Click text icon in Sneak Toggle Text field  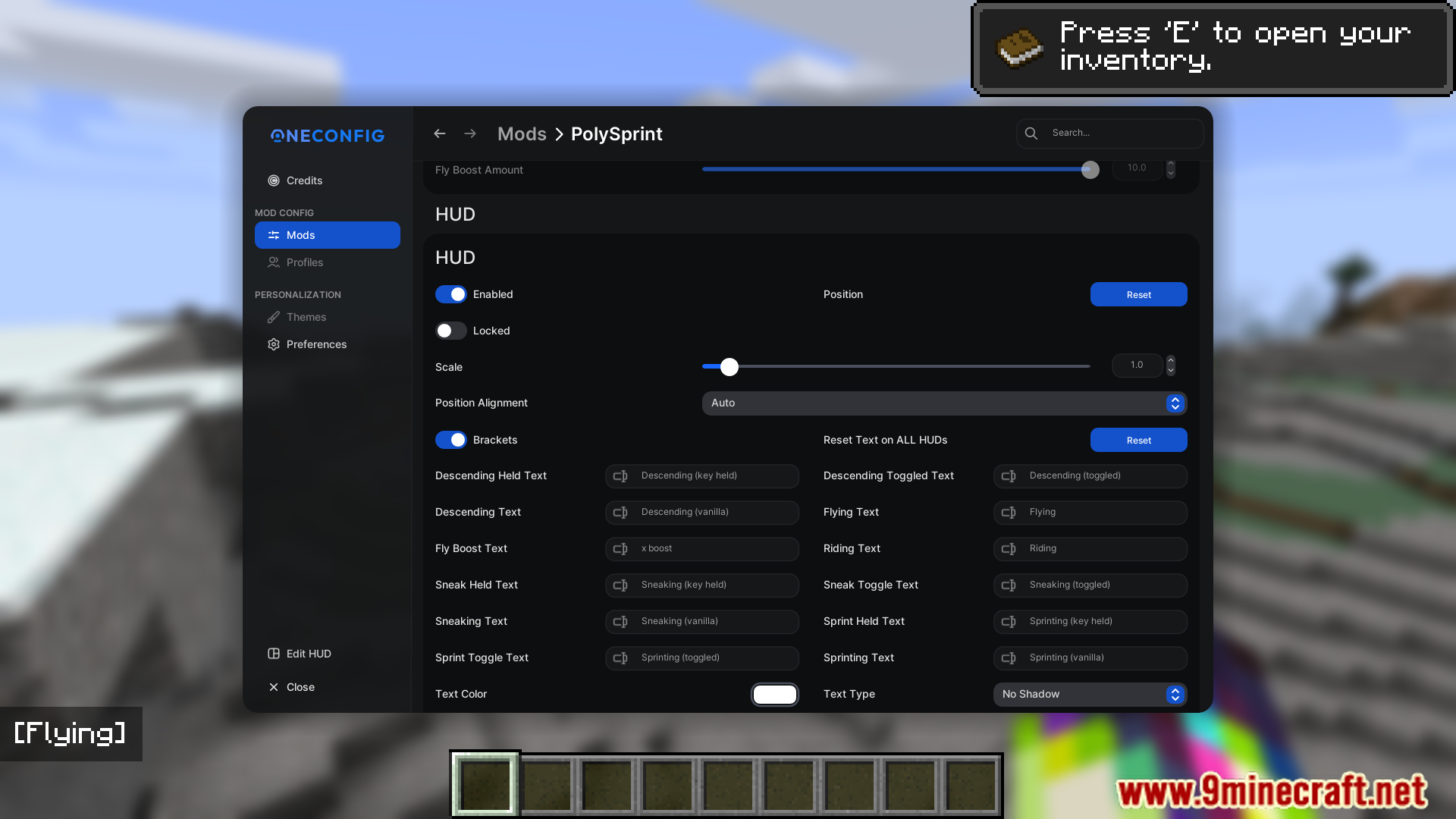(1009, 585)
